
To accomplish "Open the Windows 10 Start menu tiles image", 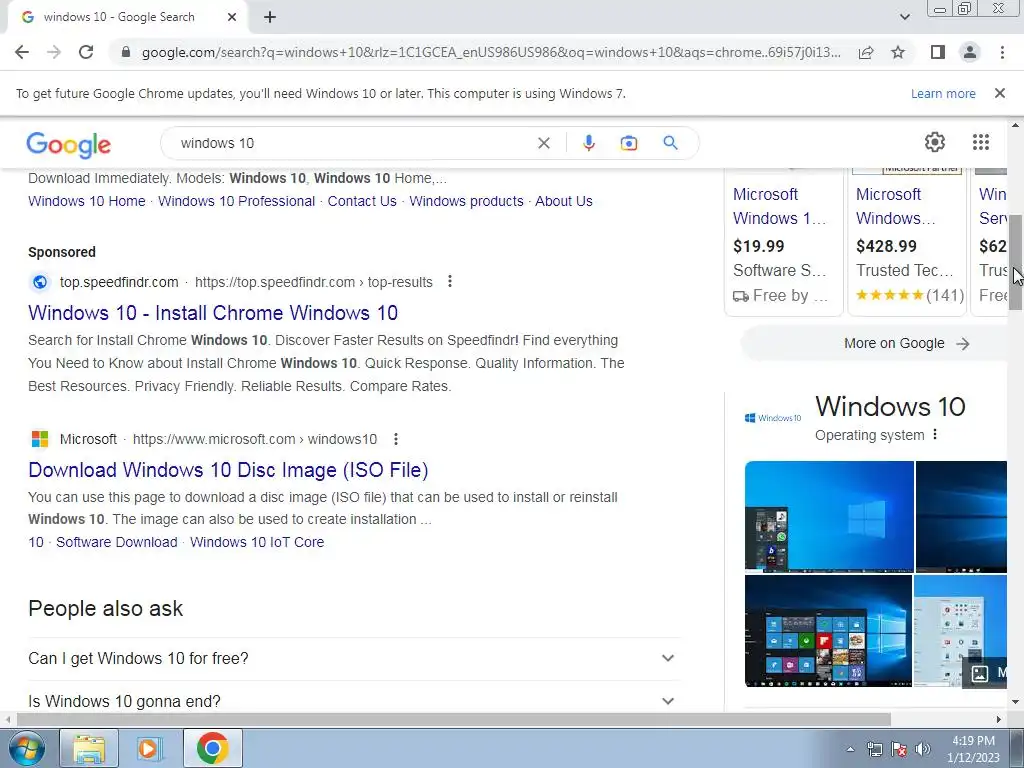I will click(x=828, y=631).
